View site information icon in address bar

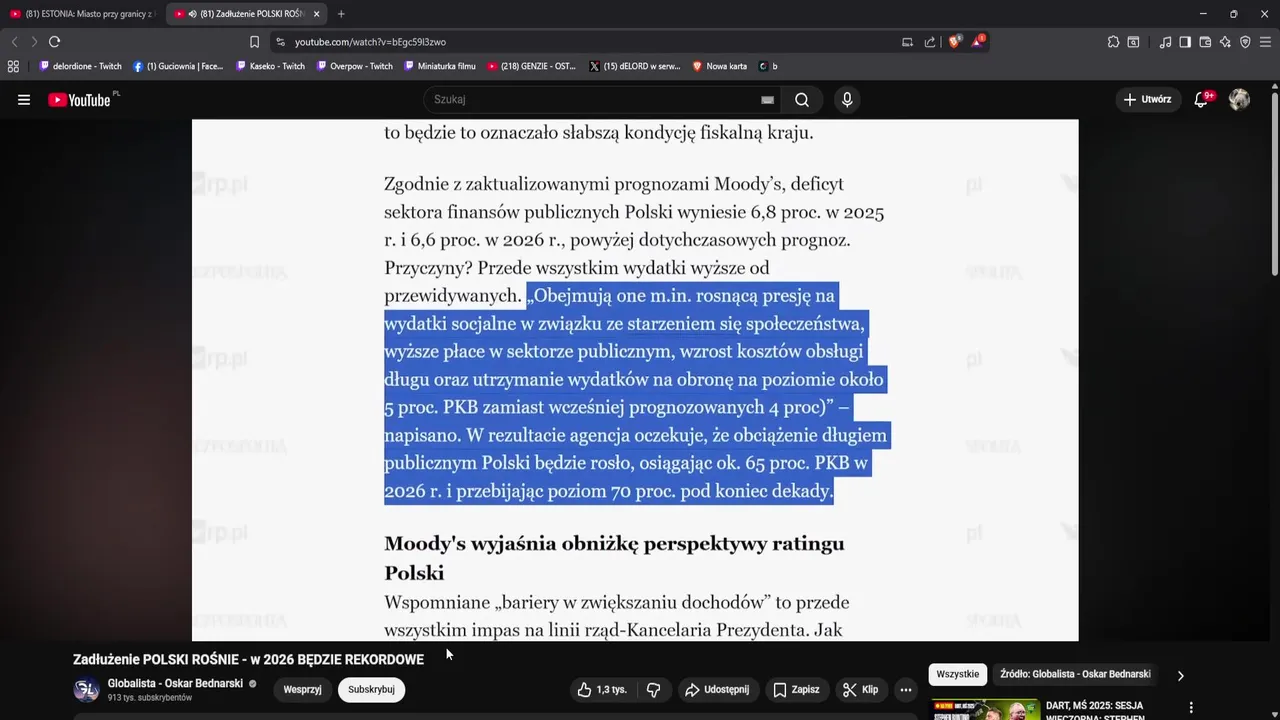pos(280,42)
